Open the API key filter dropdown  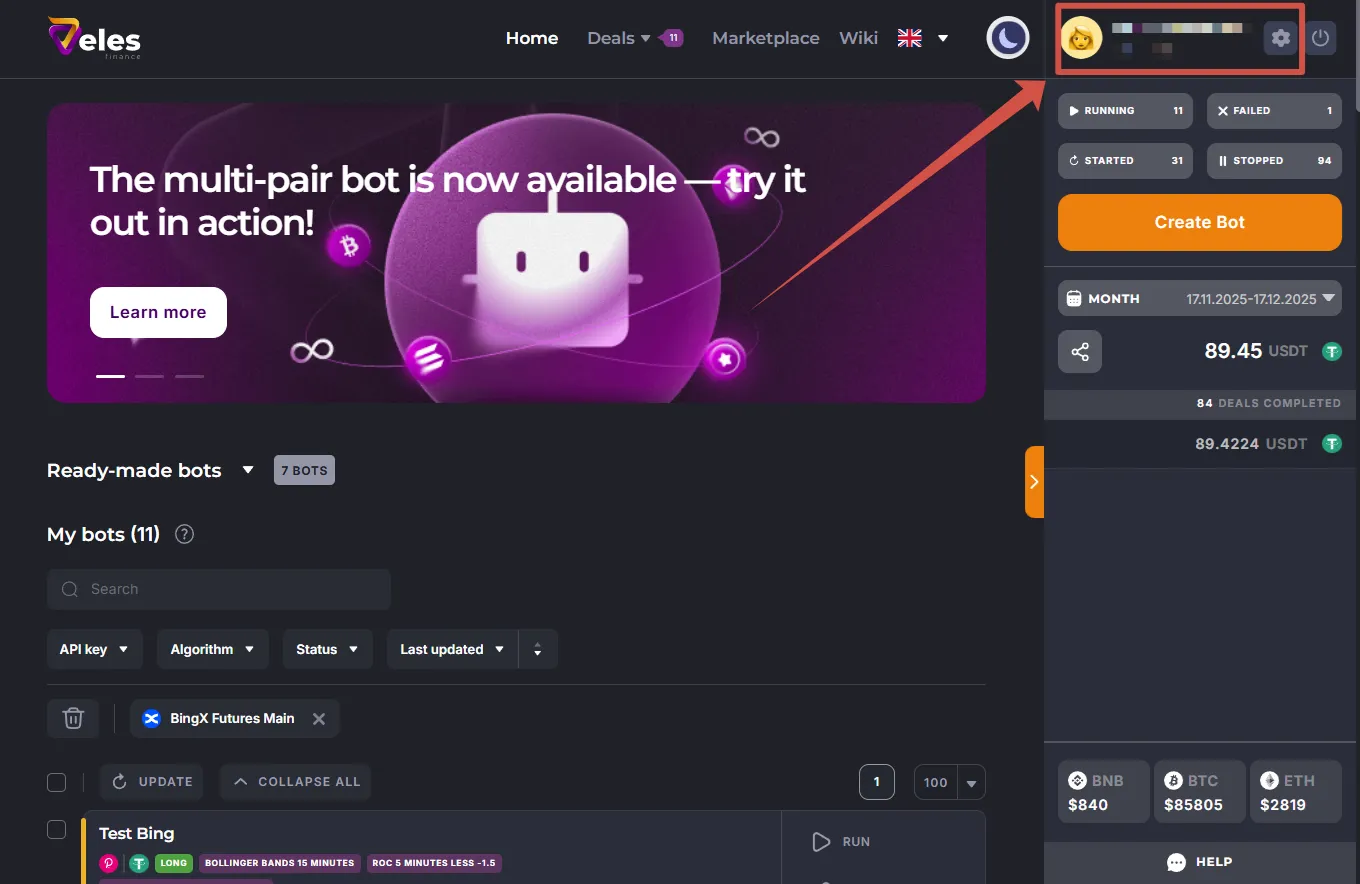click(94, 649)
